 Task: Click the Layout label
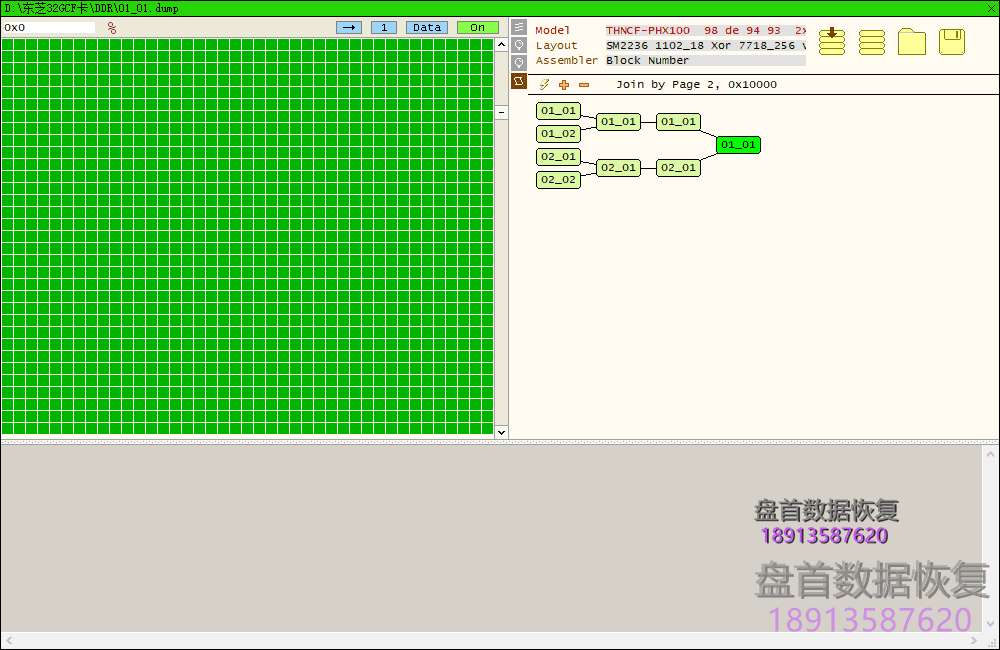(556, 45)
